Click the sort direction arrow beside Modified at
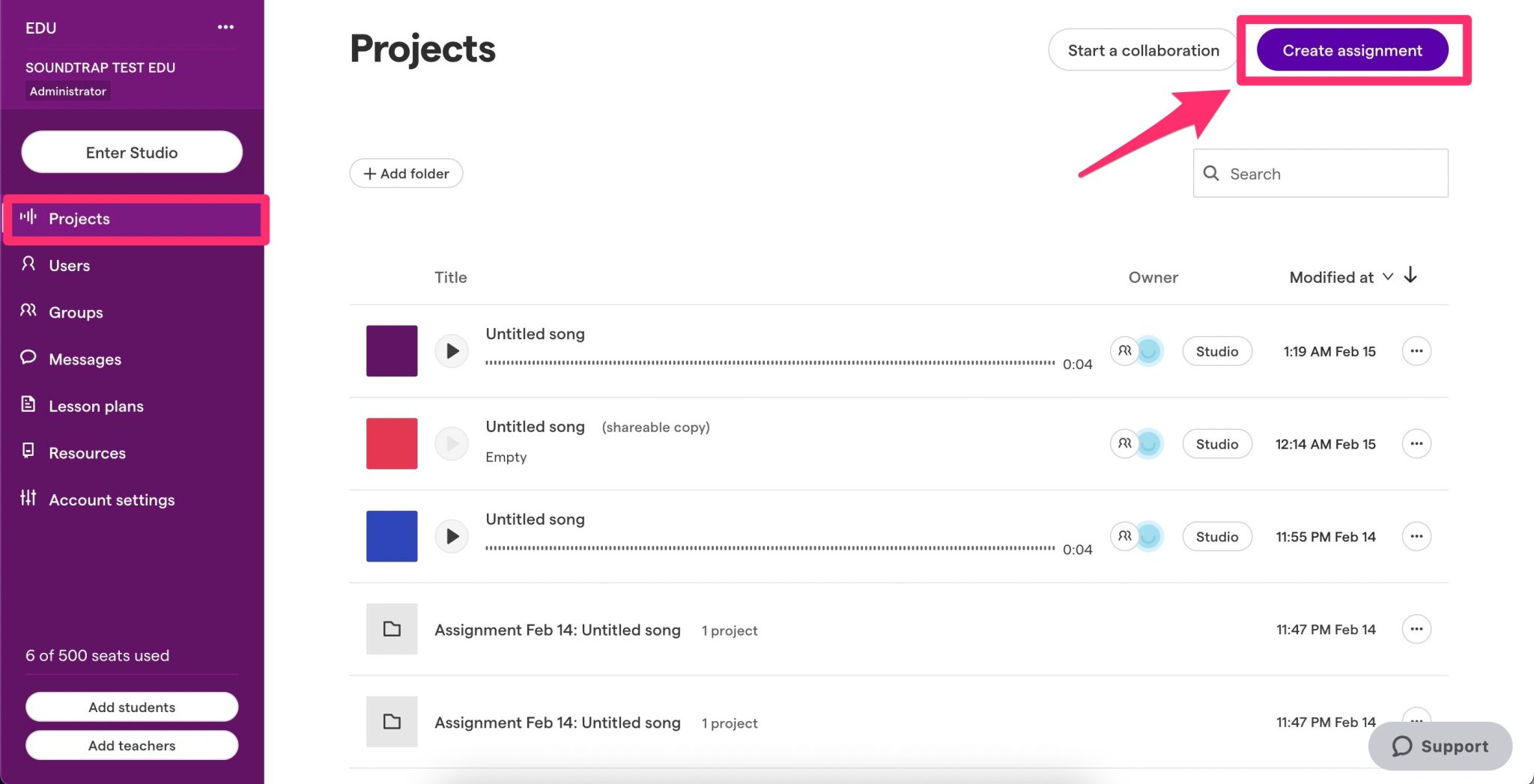This screenshot has height=784, width=1534. tap(1411, 276)
